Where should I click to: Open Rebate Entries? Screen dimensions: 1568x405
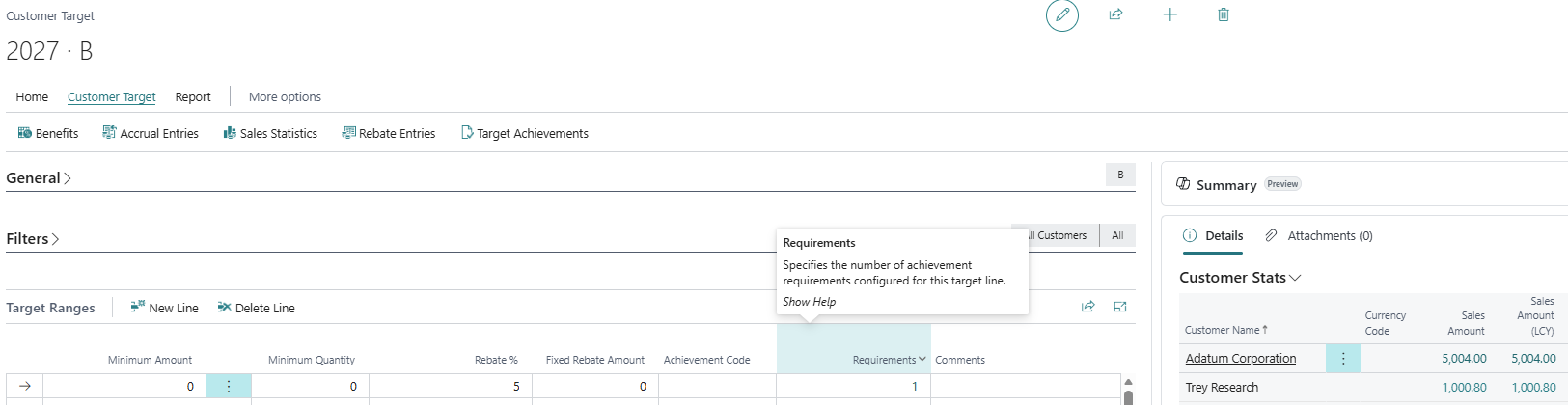point(389,133)
